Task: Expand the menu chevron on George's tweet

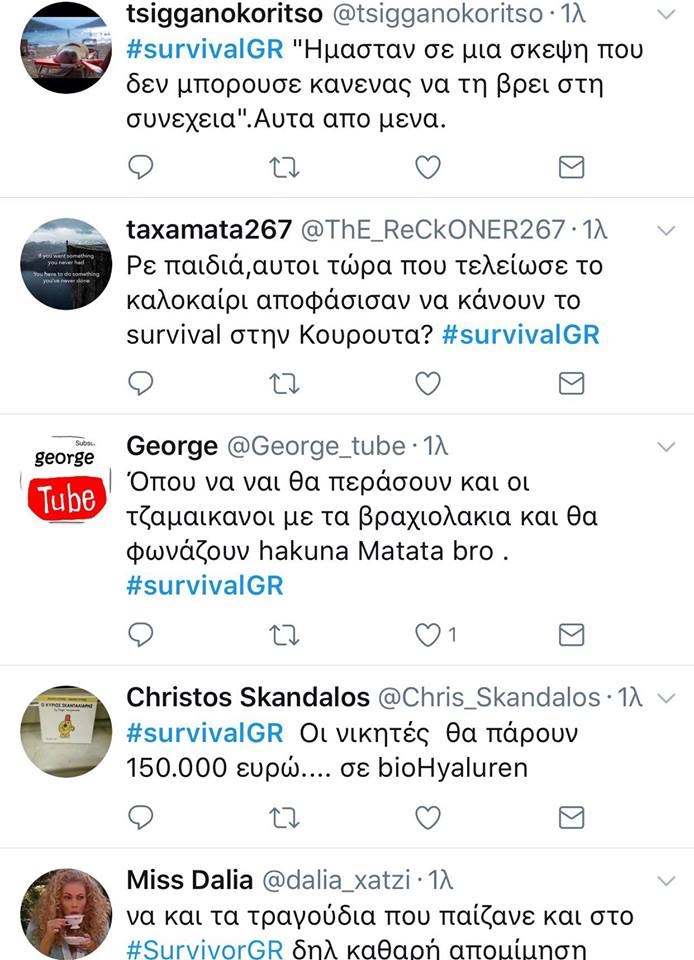Action: 666,447
